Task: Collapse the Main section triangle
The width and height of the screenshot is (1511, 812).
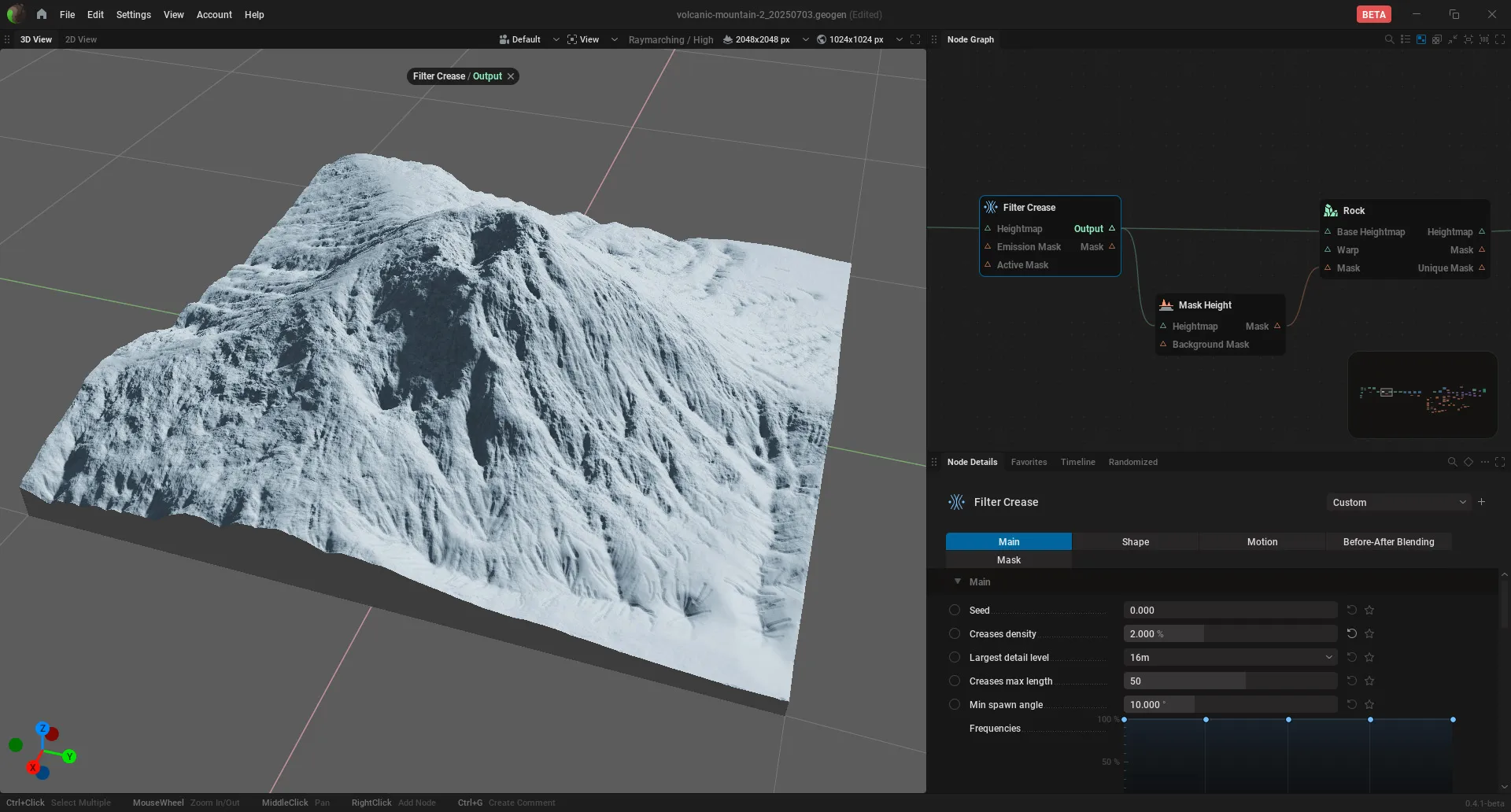Action: (x=958, y=581)
